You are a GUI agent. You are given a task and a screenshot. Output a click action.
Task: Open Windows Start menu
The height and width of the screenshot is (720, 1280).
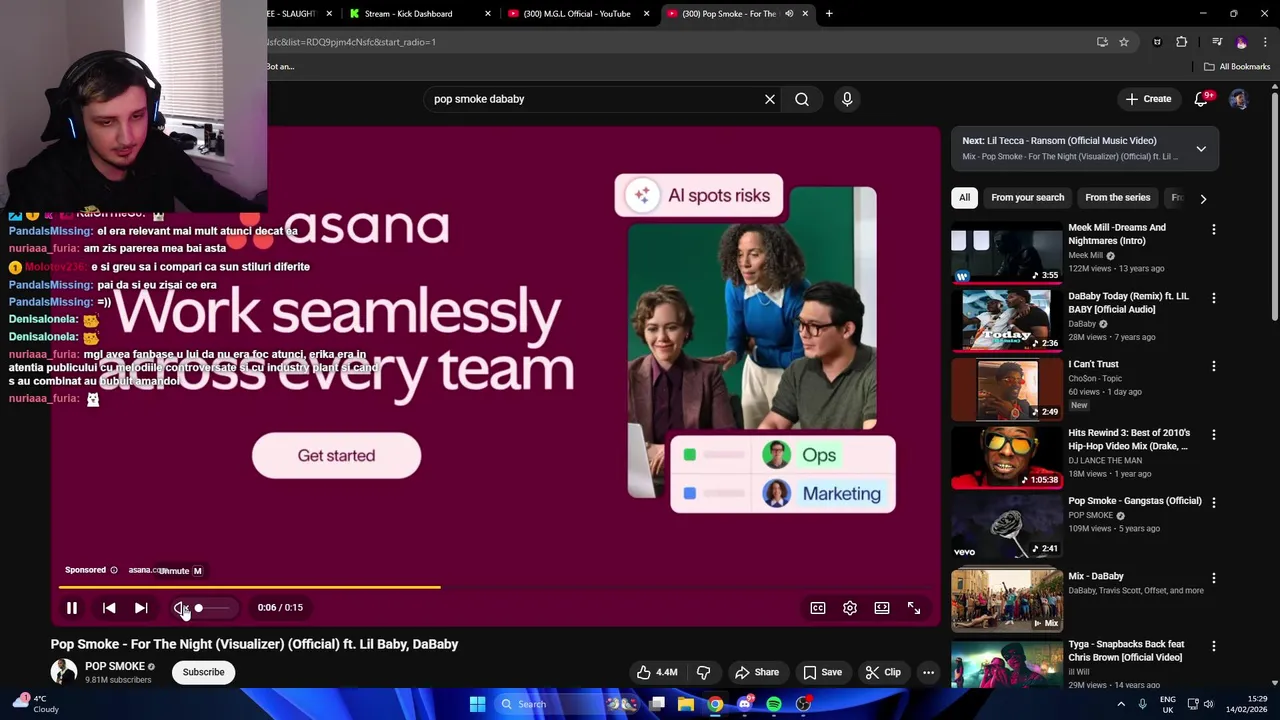(477, 704)
